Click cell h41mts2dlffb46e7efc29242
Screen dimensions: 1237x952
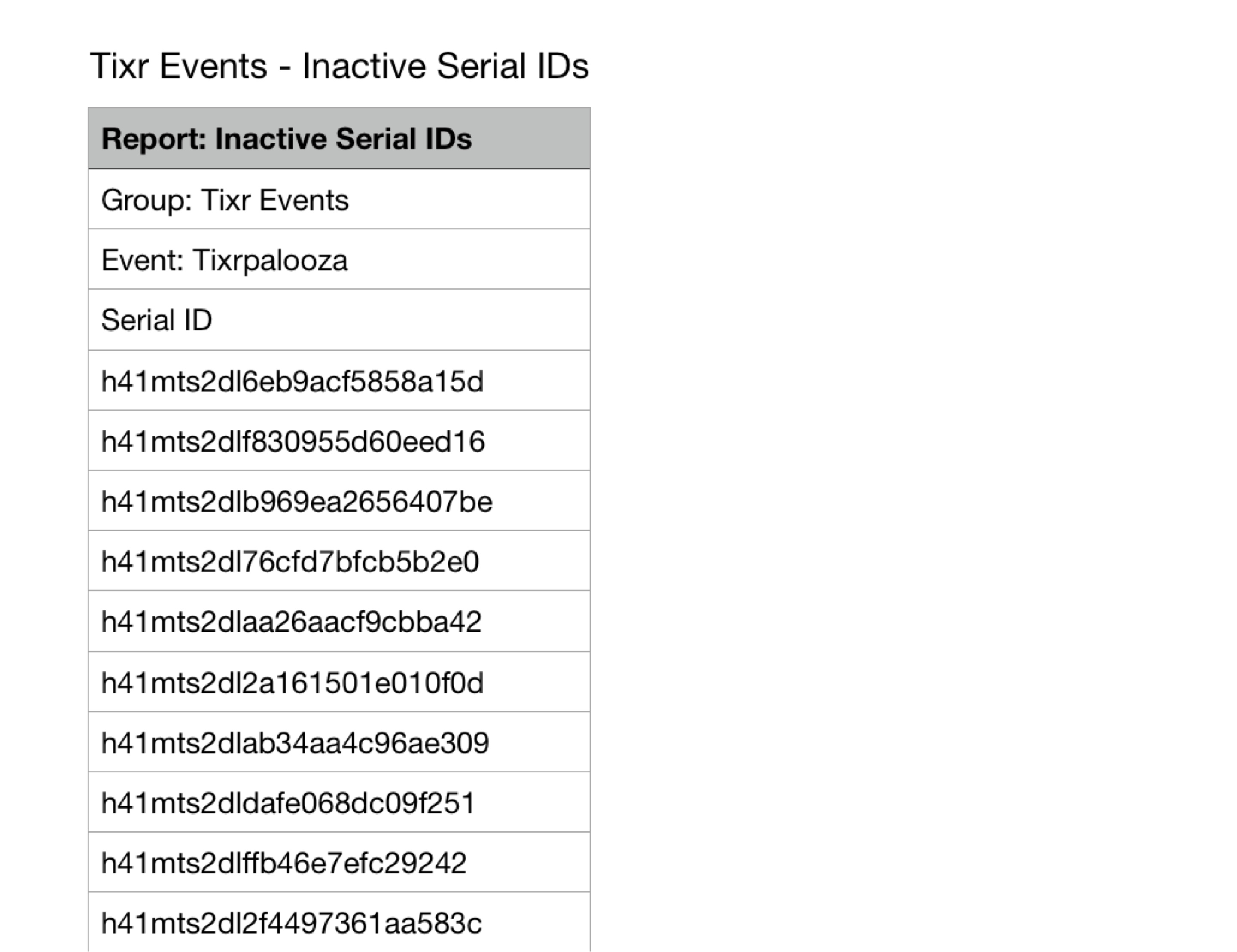pos(339,862)
